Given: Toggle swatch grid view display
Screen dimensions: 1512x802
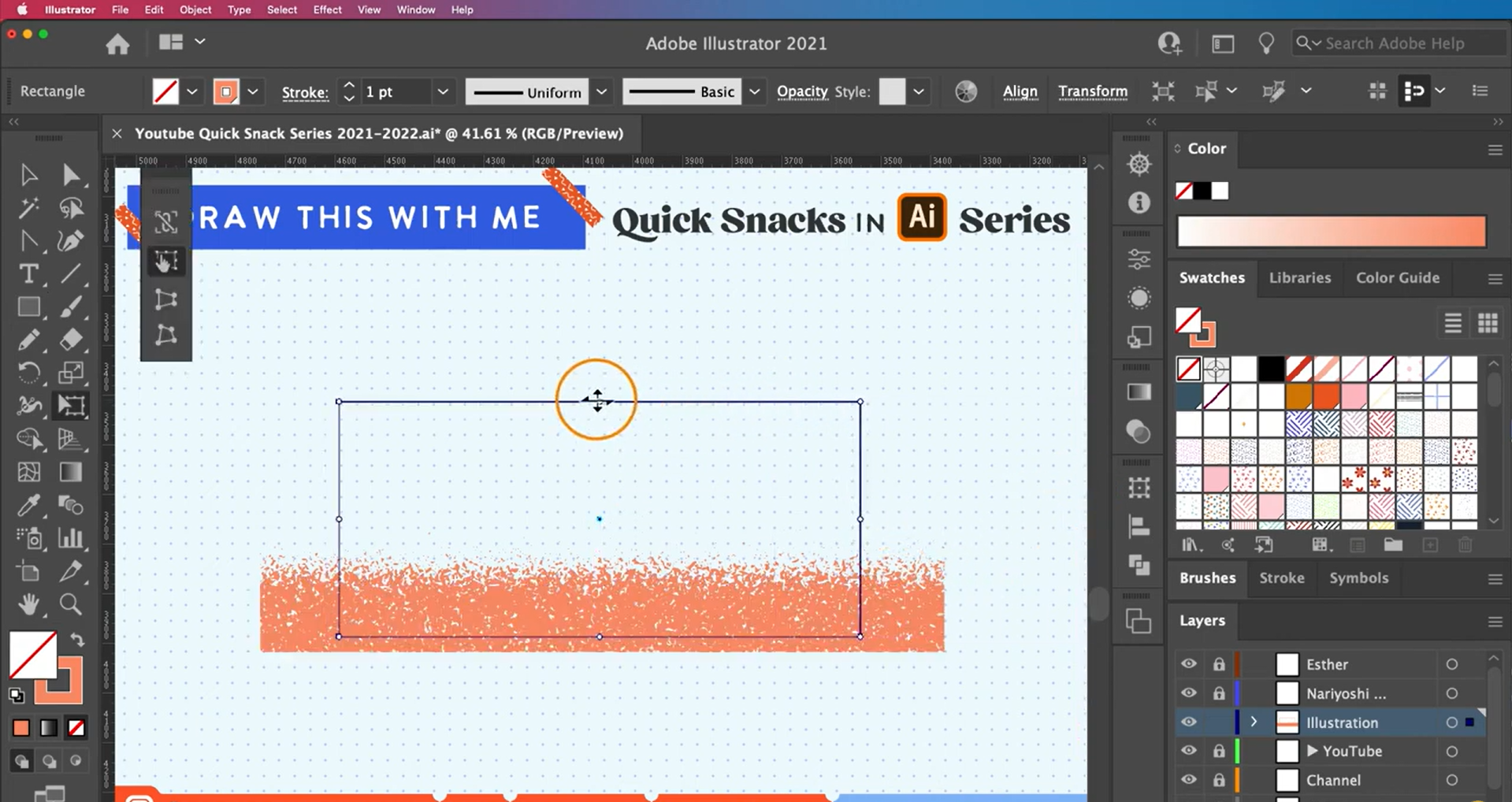Looking at the screenshot, I should coord(1488,323).
